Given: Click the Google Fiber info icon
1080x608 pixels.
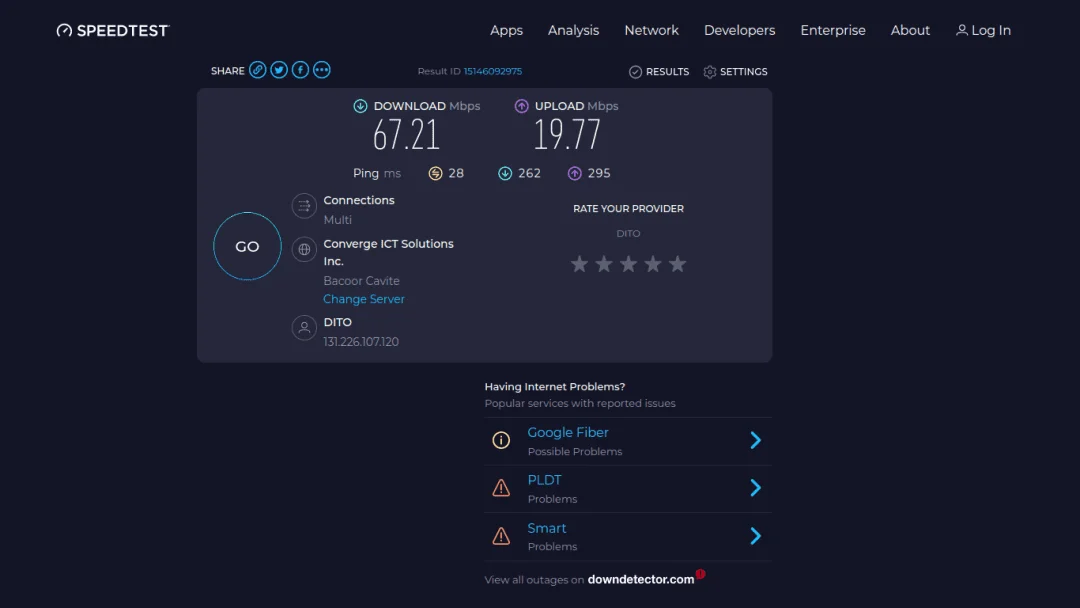Looking at the screenshot, I should pos(501,440).
